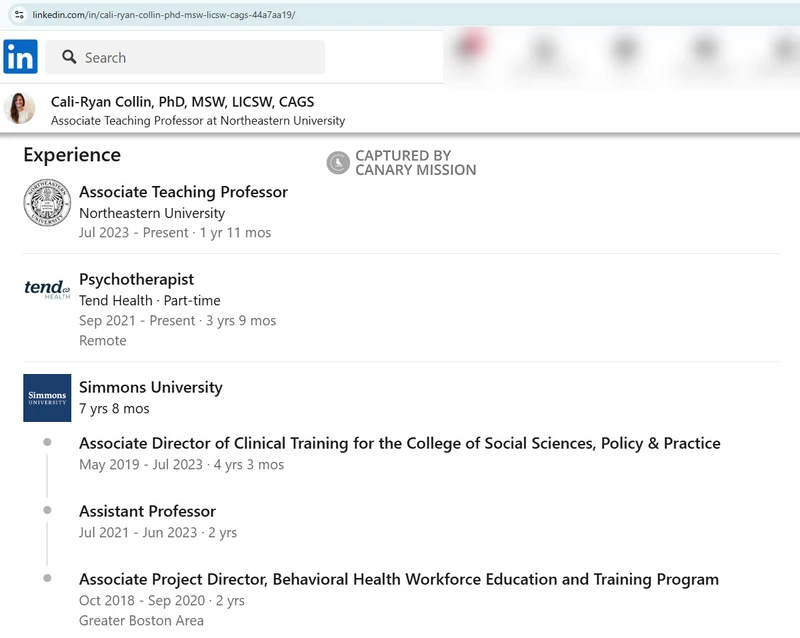
Task: Open the Northeastern University seal logo
Action: [x=47, y=204]
